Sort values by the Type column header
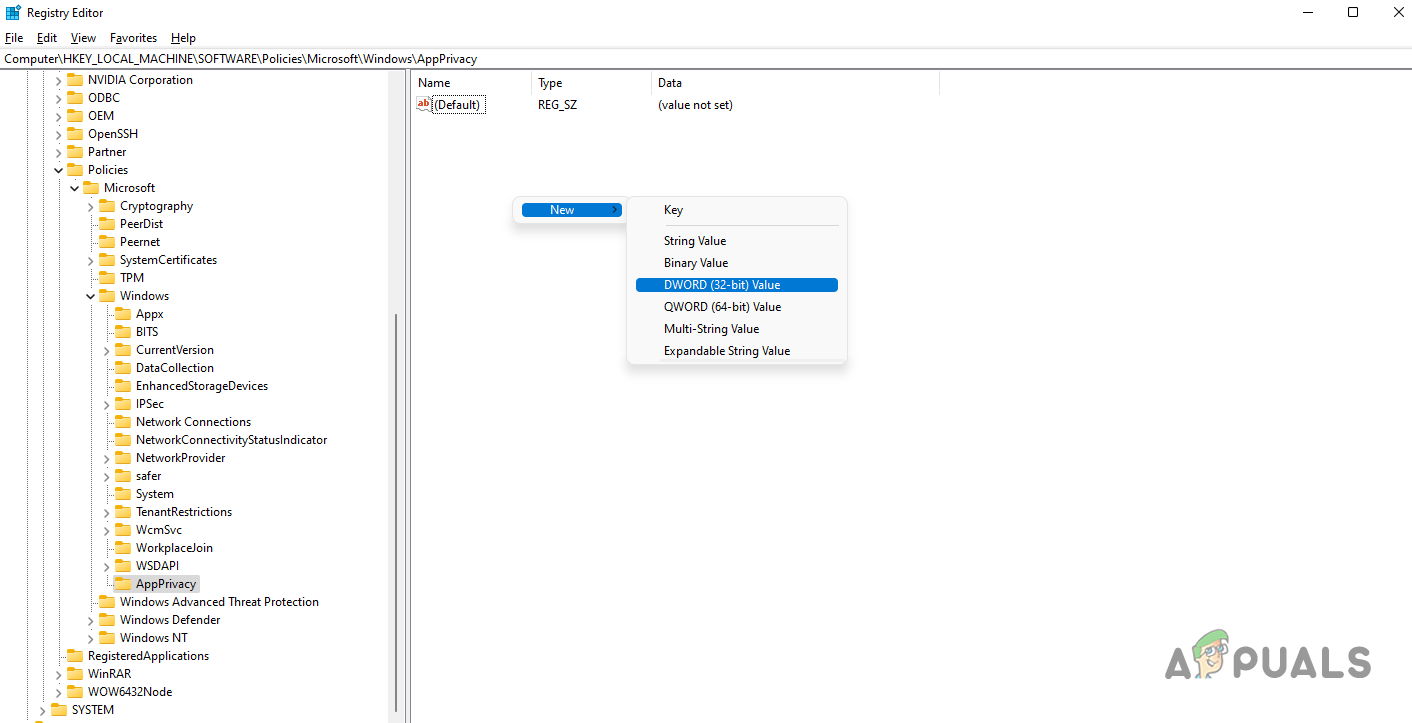 [x=592, y=83]
